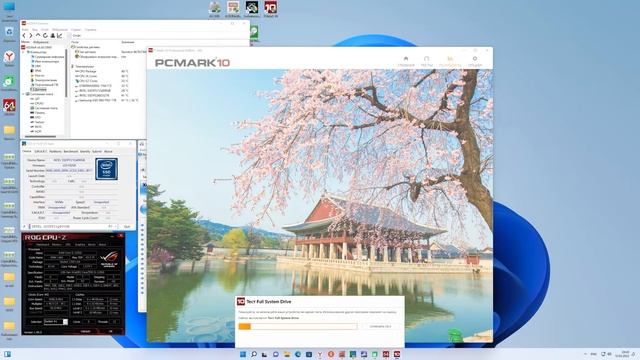Click the AIDA64 user silhouette toolbar icon
The image size is (640, 360).
click(52, 36)
